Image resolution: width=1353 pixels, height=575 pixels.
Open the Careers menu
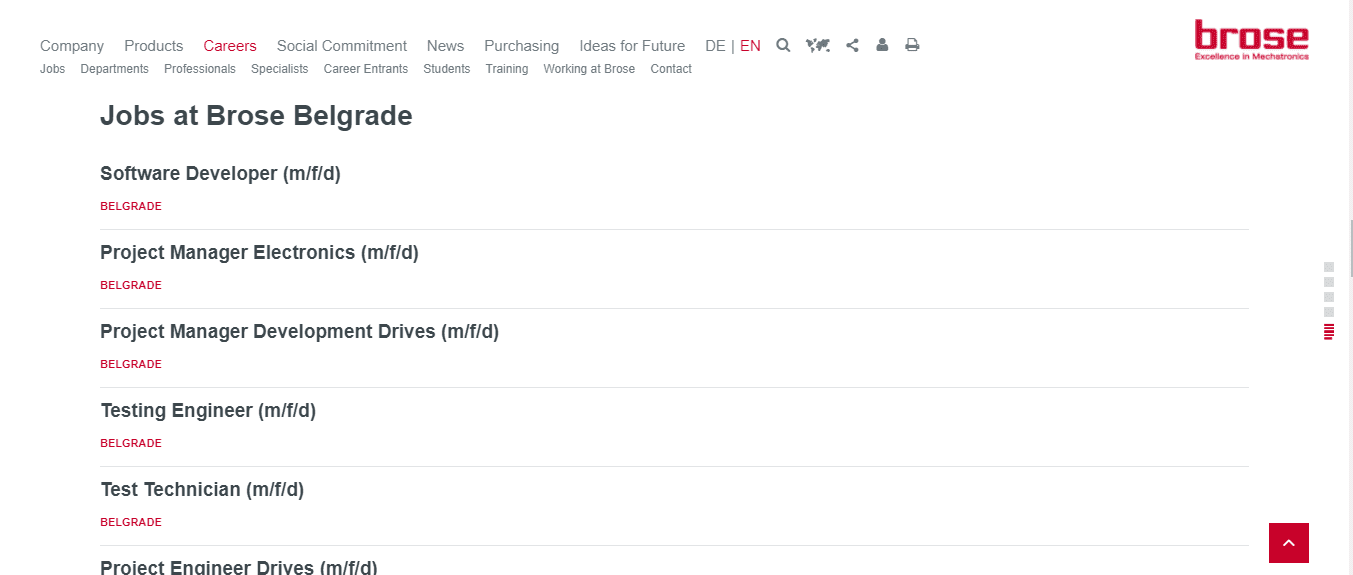(x=230, y=46)
